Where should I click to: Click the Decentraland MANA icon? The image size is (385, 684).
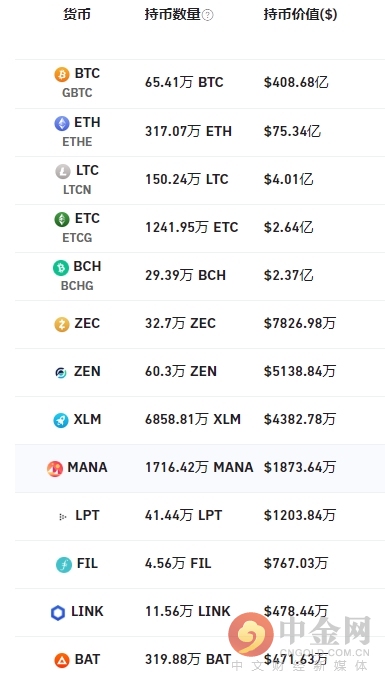click(55, 469)
